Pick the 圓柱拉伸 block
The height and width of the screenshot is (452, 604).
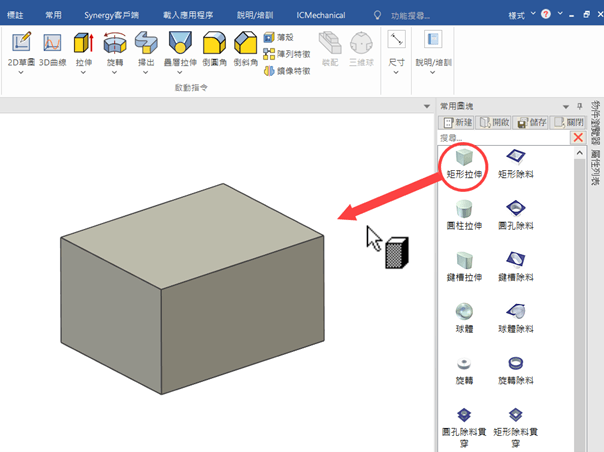click(x=464, y=215)
